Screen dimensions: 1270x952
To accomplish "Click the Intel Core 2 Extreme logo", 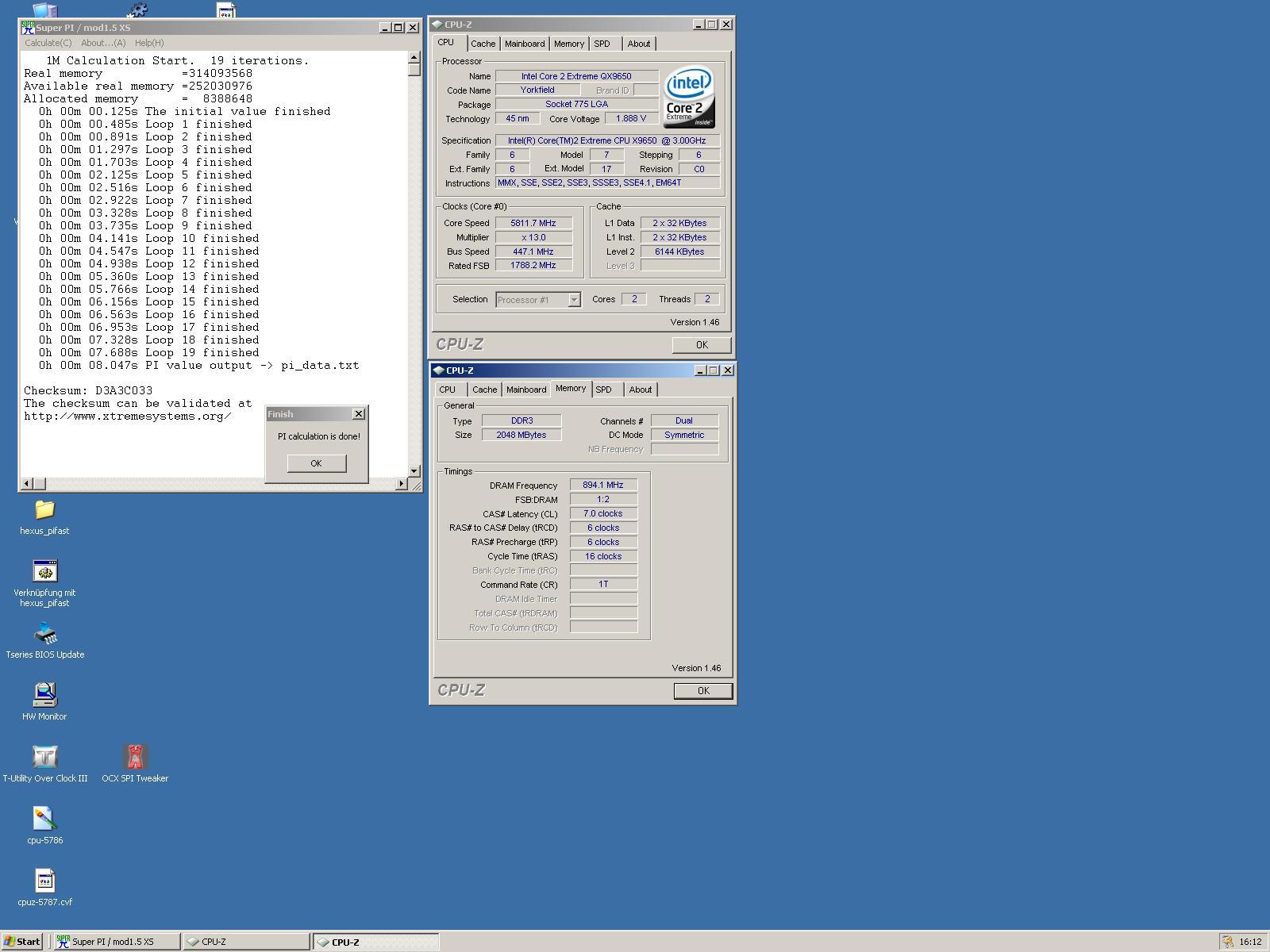I will [x=689, y=98].
